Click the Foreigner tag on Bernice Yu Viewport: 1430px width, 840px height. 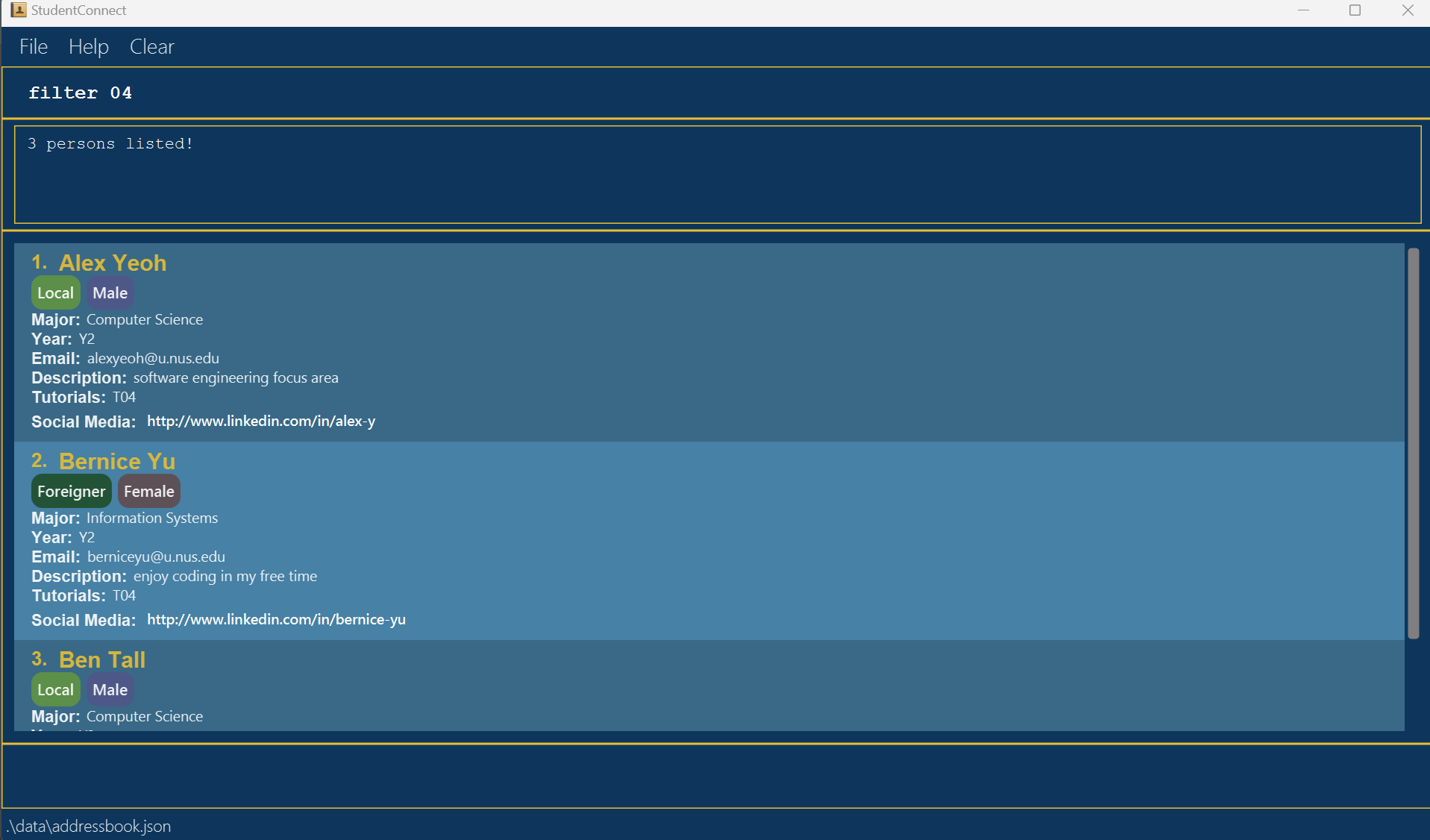coord(71,492)
